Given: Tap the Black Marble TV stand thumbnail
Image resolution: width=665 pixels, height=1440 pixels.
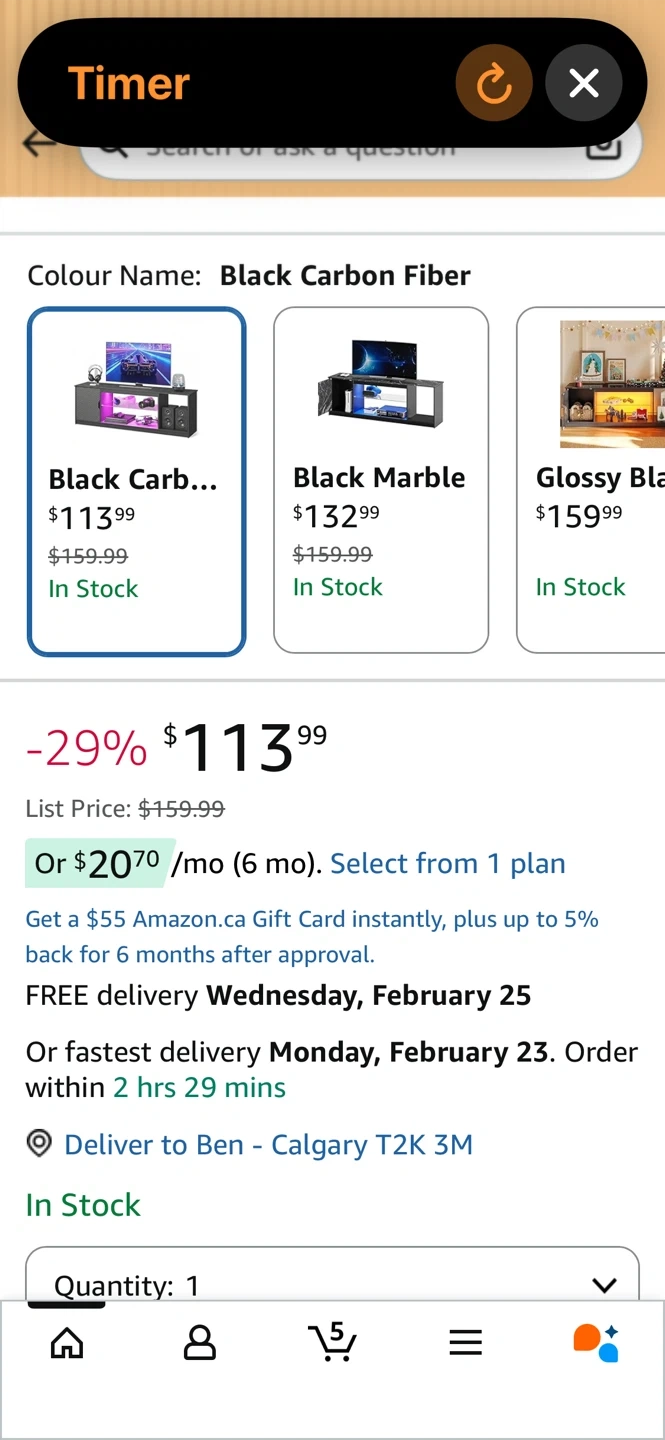Looking at the screenshot, I should click(x=381, y=383).
